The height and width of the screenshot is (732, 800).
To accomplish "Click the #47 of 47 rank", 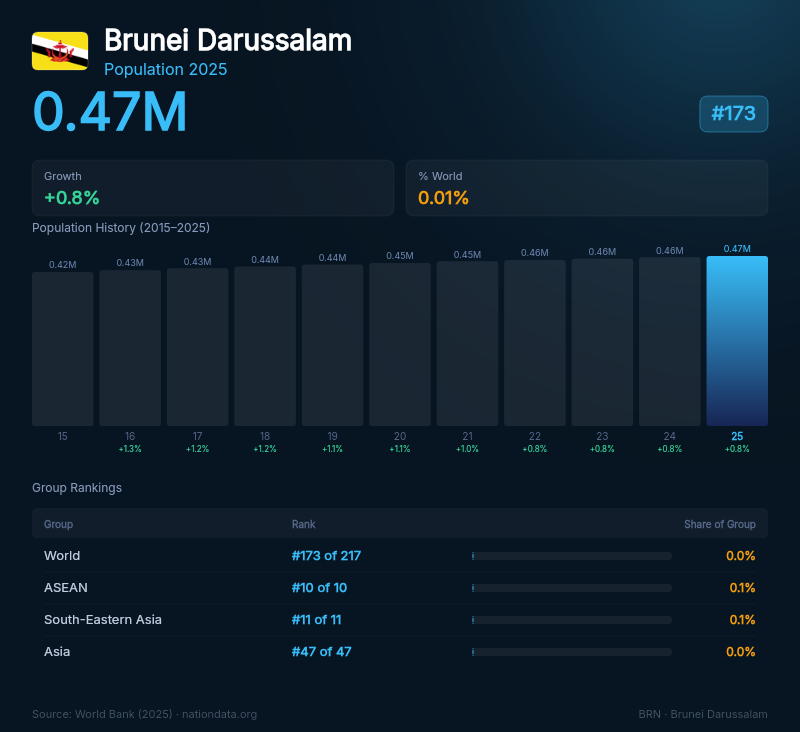I will click(321, 651).
